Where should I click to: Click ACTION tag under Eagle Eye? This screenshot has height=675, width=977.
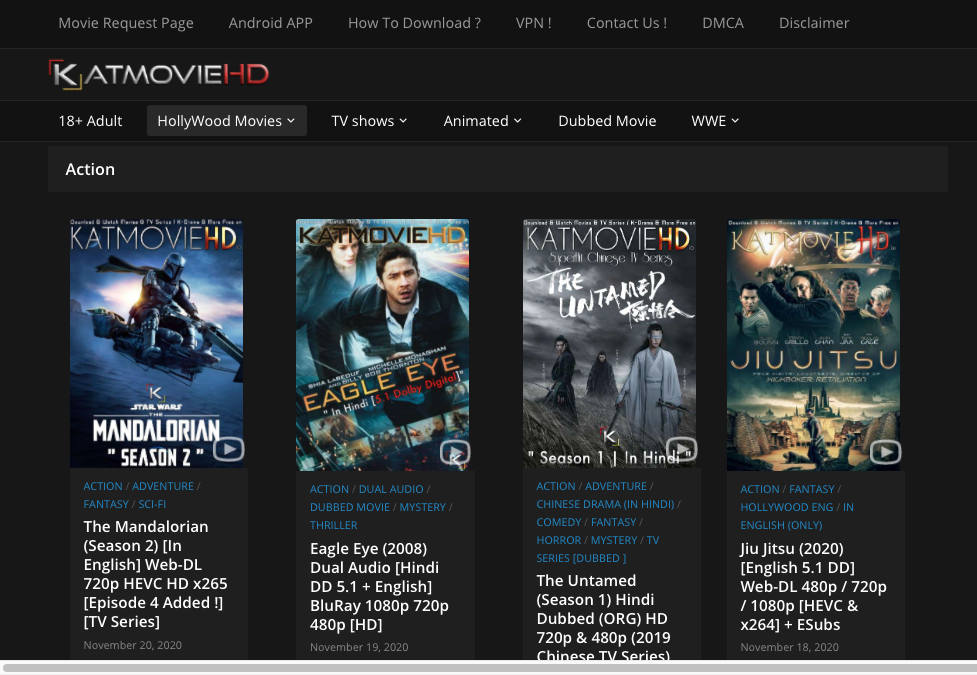click(x=329, y=489)
